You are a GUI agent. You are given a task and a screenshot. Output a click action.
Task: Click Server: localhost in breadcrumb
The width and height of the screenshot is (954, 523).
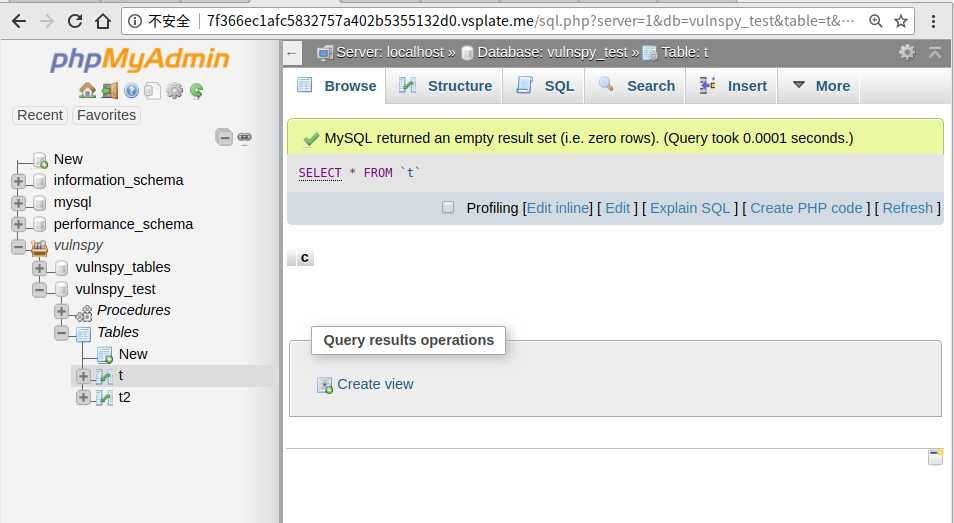coord(389,53)
